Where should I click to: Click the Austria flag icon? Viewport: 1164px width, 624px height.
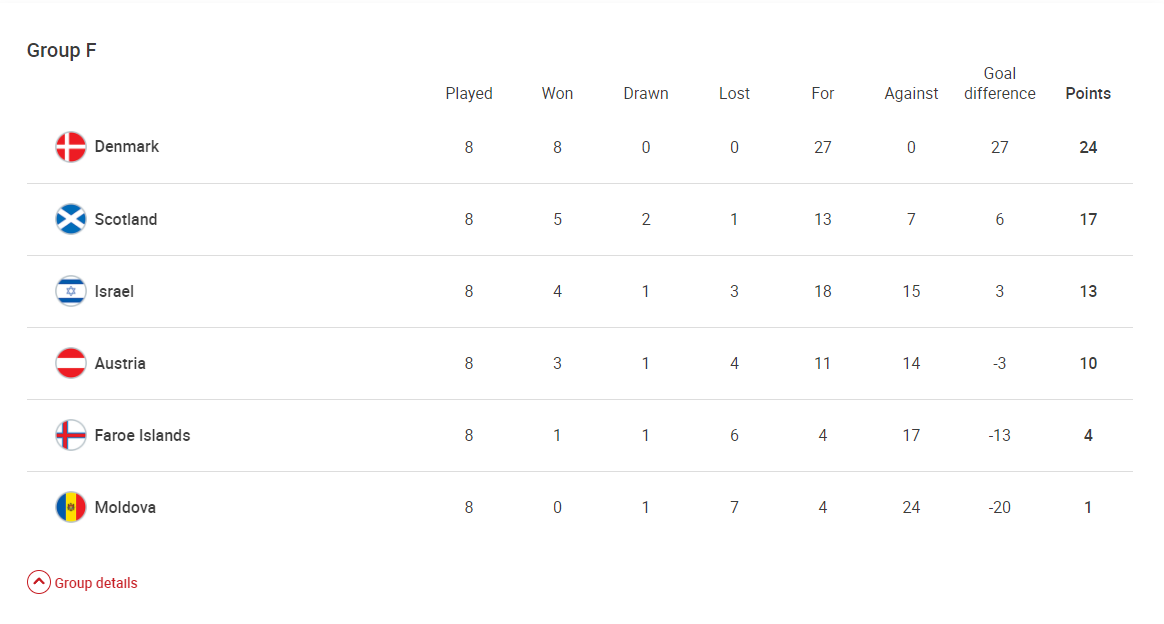[x=71, y=363]
